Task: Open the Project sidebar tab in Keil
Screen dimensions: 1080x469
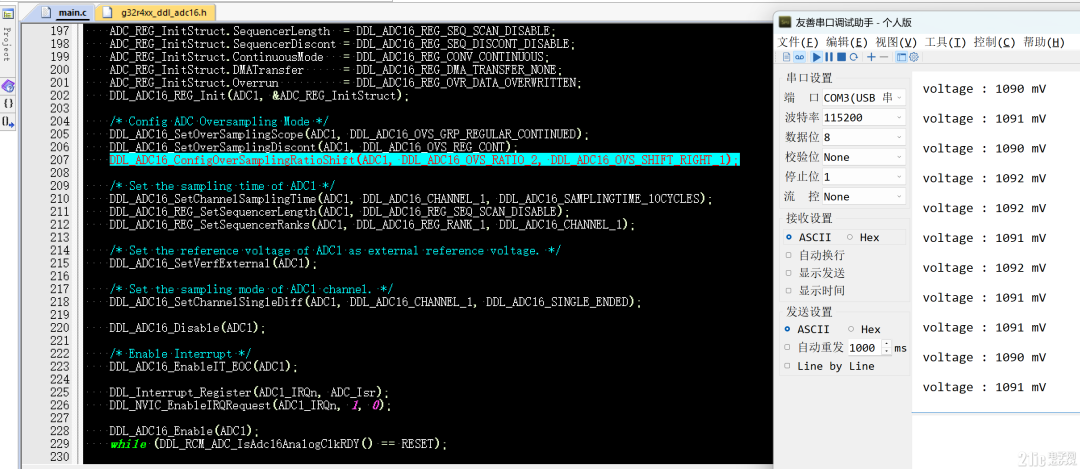Action: tap(8, 39)
